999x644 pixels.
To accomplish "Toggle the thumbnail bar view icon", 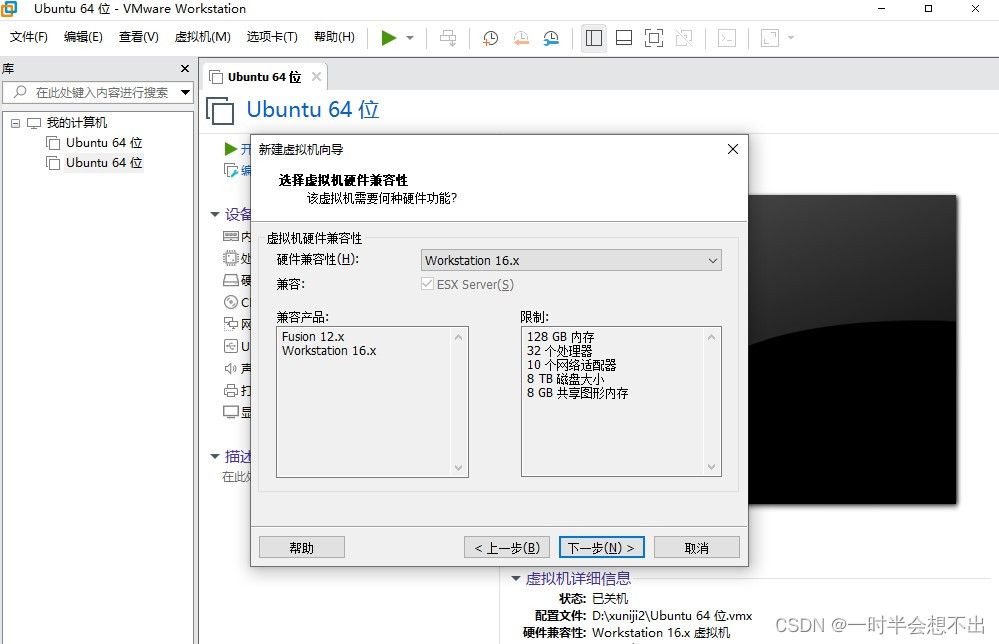I will pyautogui.click(x=624, y=38).
